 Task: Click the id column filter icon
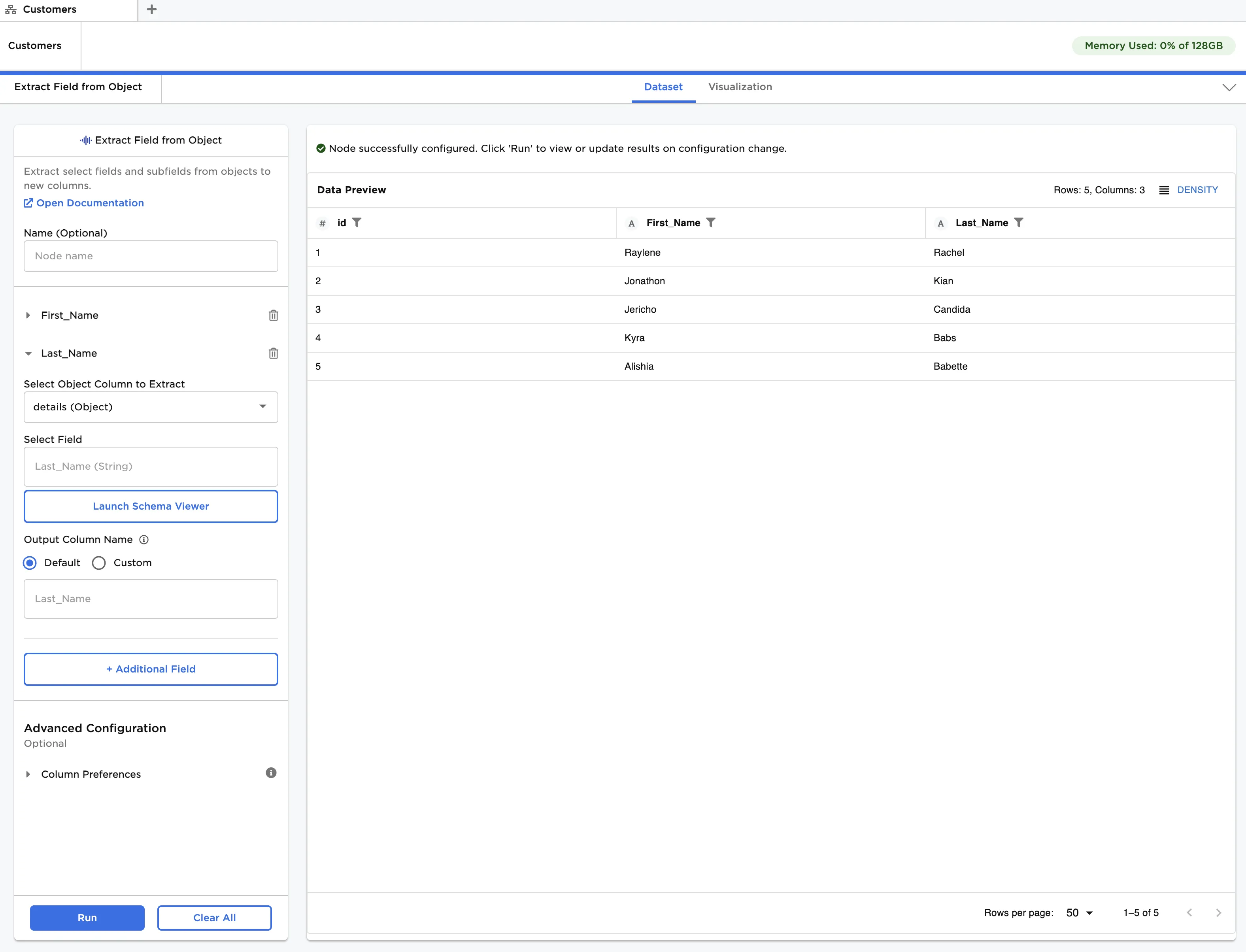(x=357, y=223)
